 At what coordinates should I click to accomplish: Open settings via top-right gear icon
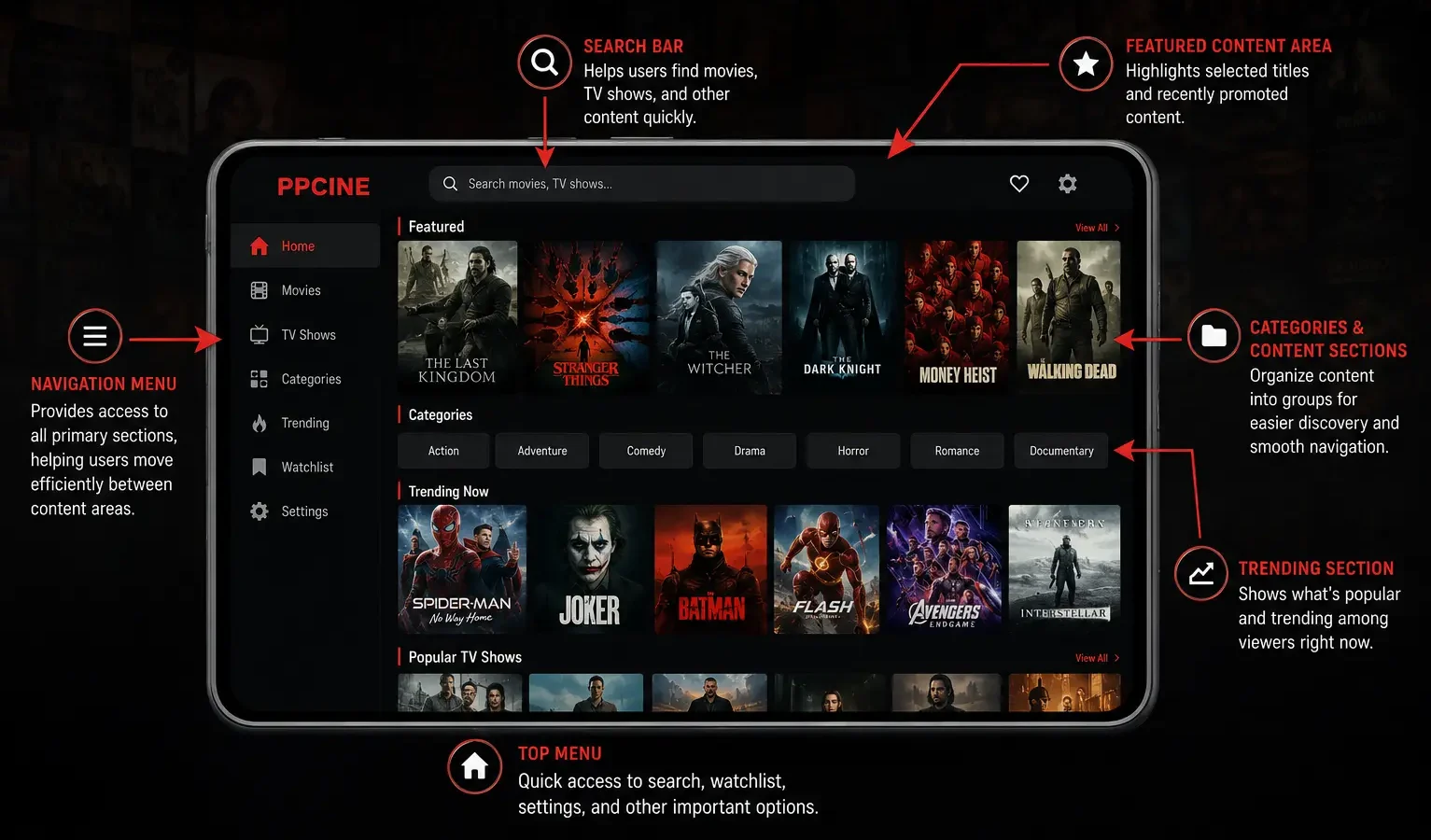pyautogui.click(x=1068, y=184)
